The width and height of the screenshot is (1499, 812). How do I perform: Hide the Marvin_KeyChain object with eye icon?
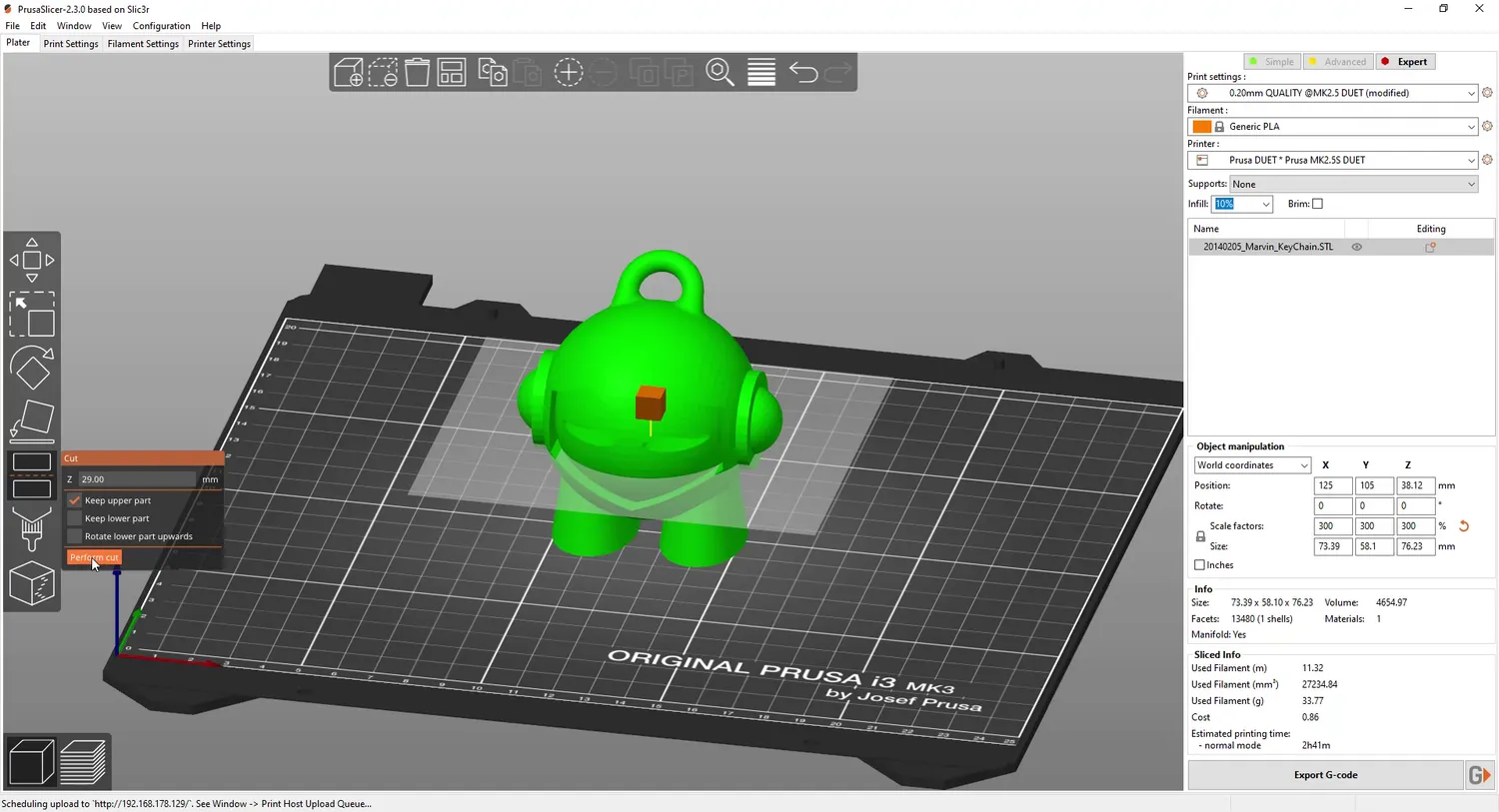[x=1357, y=247]
